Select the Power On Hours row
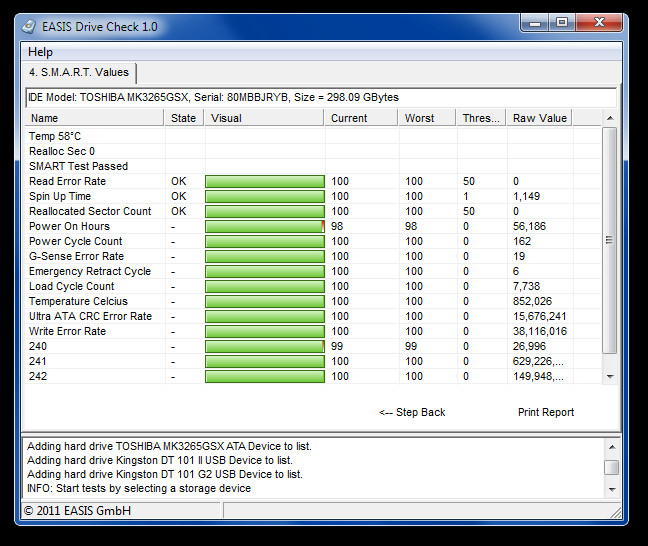Screen dimensions: 648x546 point(313,226)
